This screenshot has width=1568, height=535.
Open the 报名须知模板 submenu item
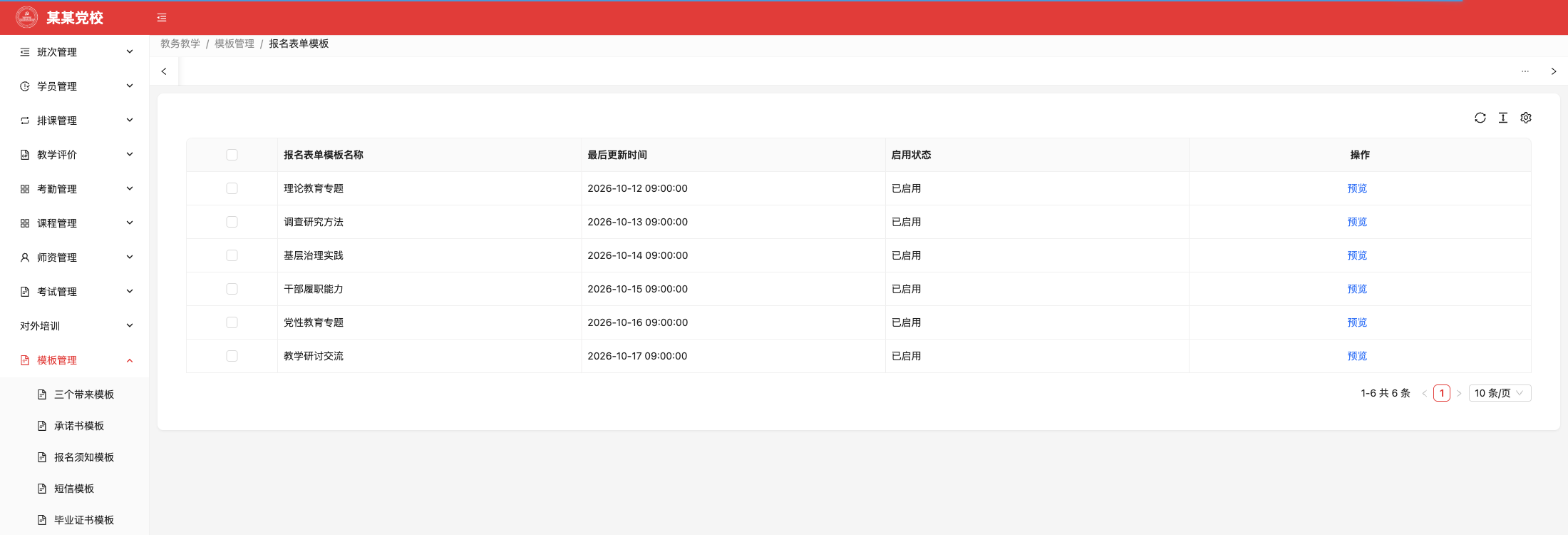[75, 457]
